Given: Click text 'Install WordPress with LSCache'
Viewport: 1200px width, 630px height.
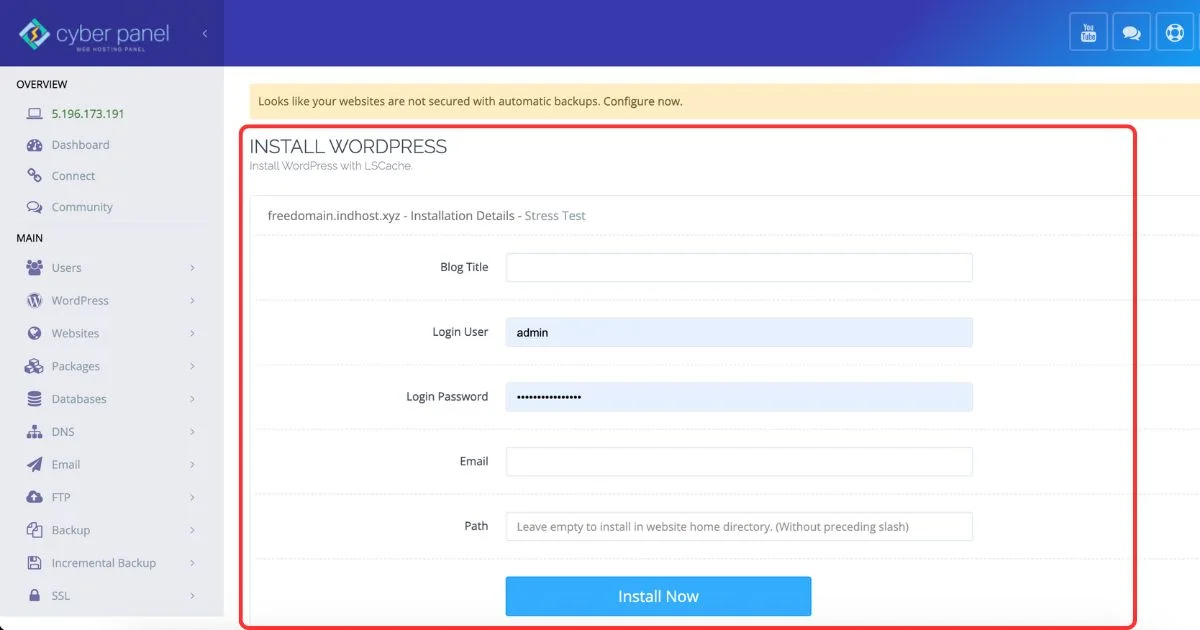Looking at the screenshot, I should click(330, 166).
